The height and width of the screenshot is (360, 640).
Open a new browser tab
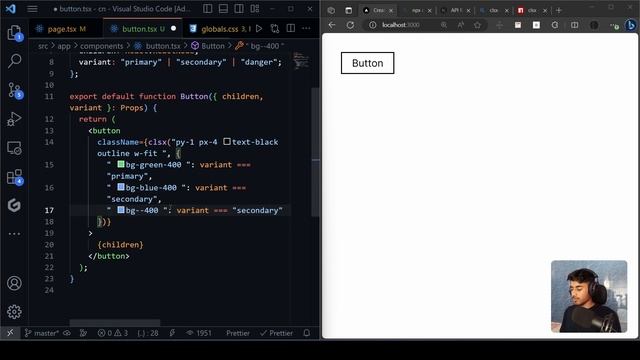coord(559,10)
